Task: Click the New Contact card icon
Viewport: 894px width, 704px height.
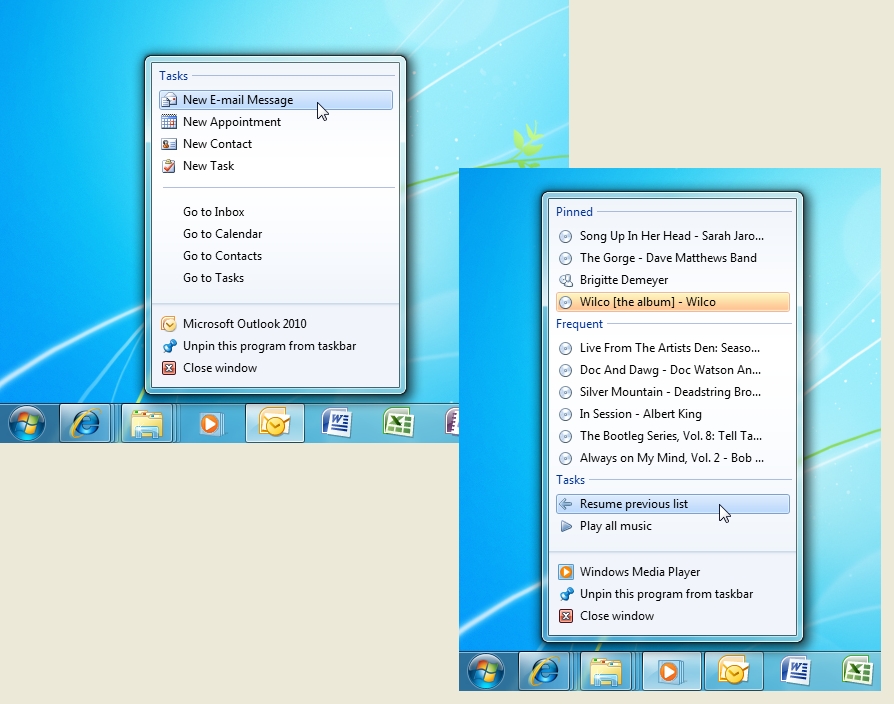Action: pyautogui.click(x=169, y=144)
